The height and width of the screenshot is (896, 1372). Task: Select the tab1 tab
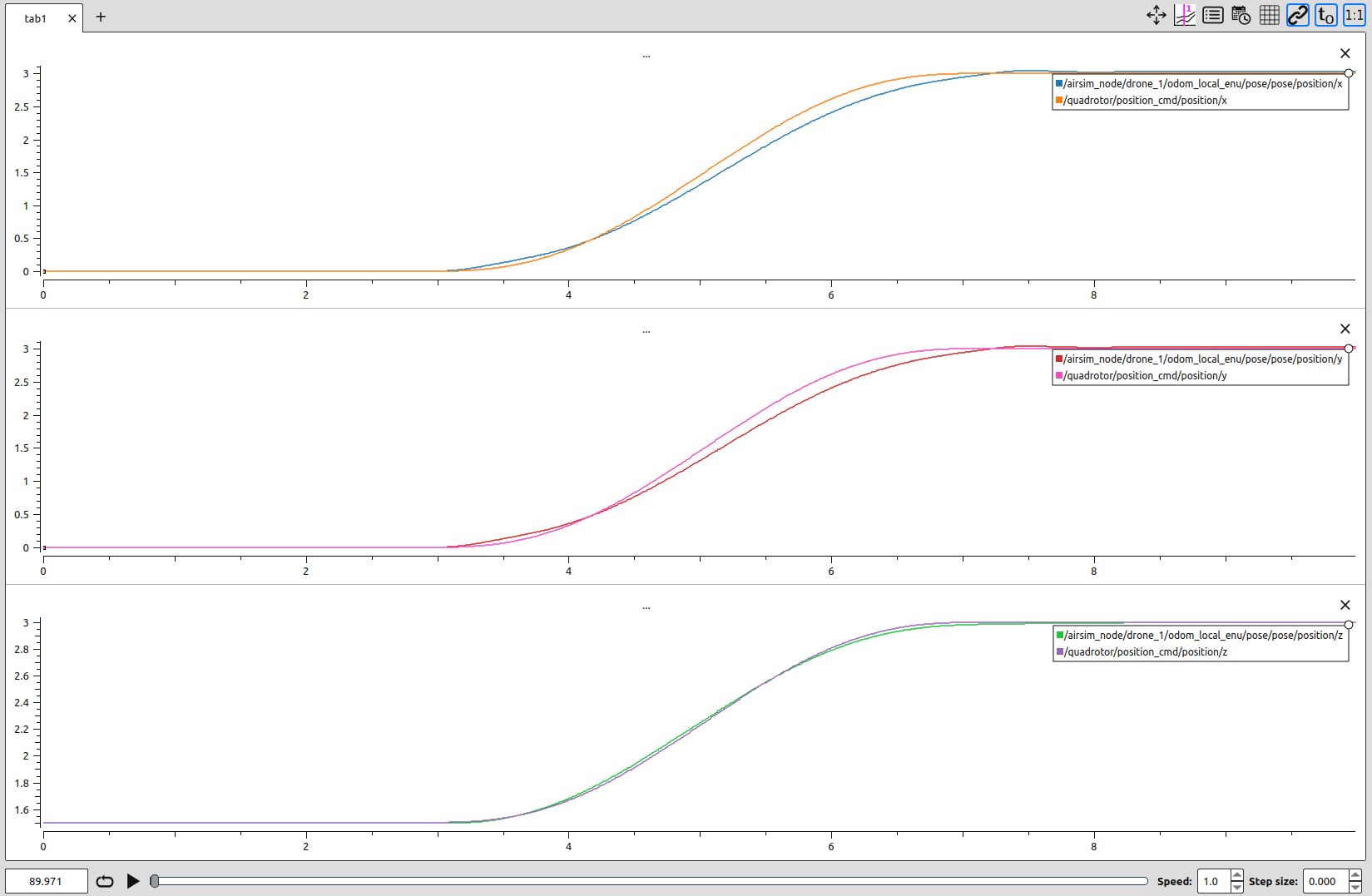[36, 18]
